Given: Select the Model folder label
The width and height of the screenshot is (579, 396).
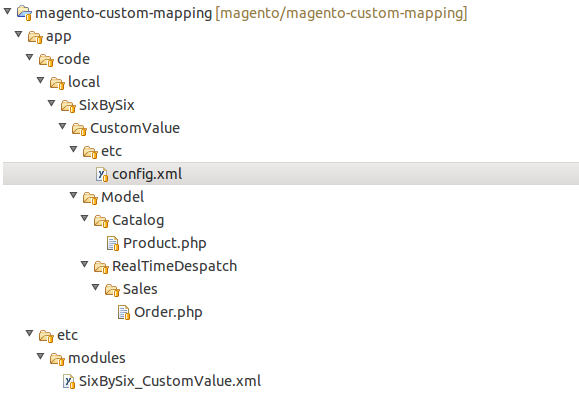Looking at the screenshot, I should tap(123, 197).
